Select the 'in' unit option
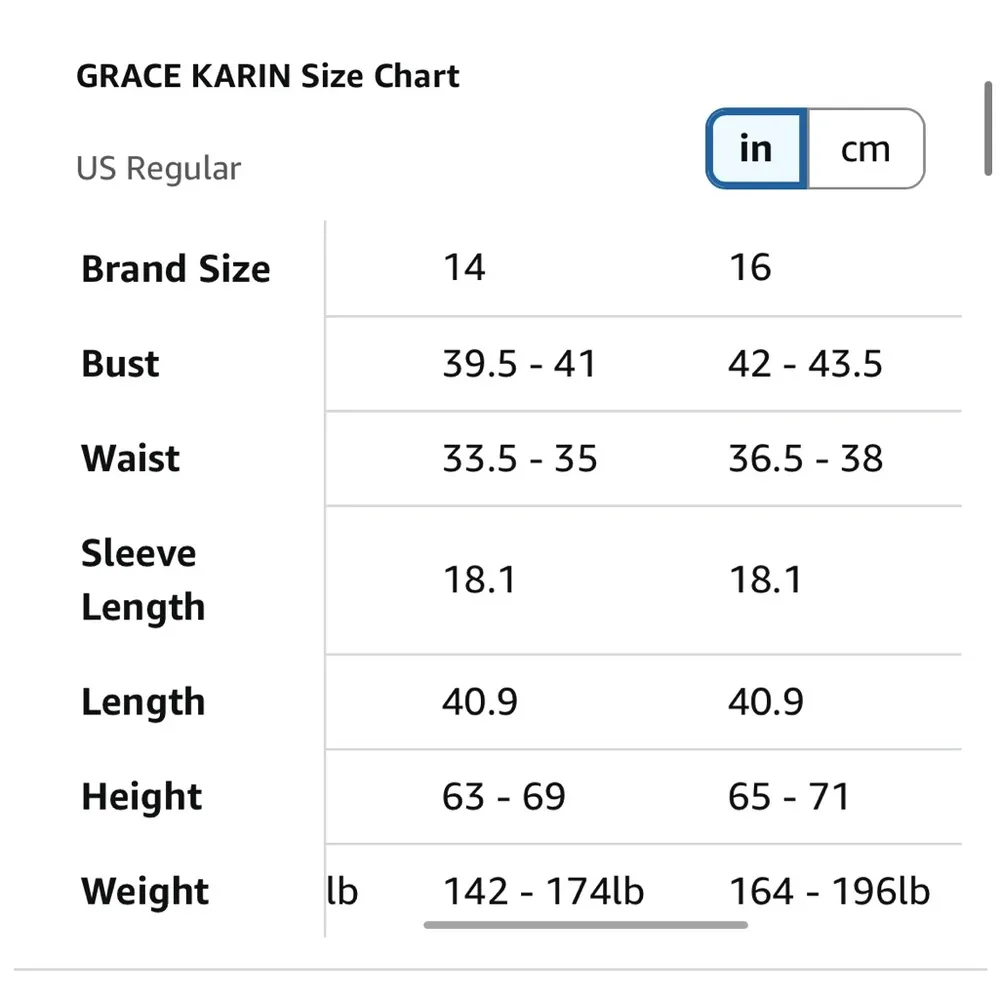This screenshot has width=1000, height=1000. (x=755, y=148)
